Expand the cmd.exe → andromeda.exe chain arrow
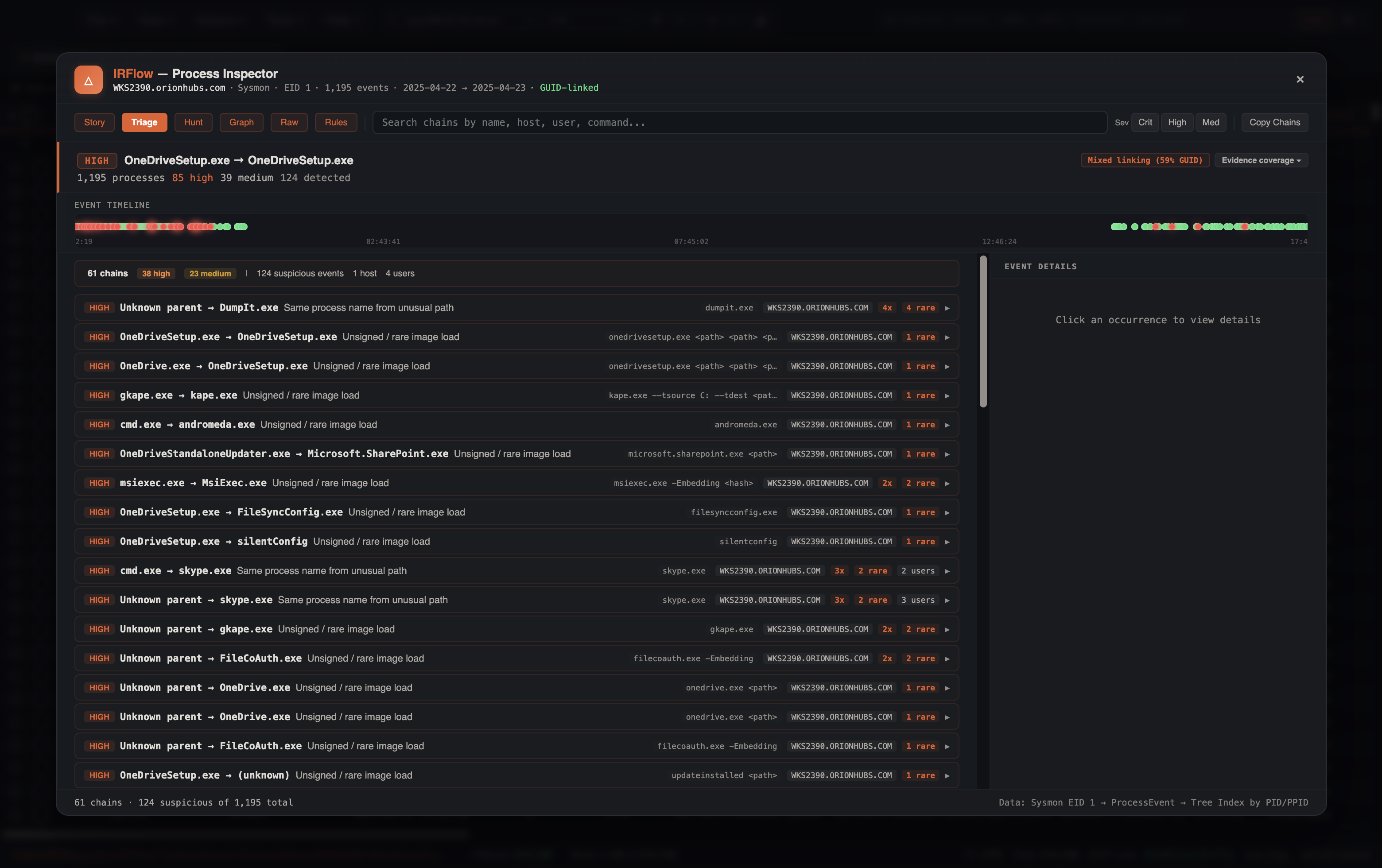Image resolution: width=1382 pixels, height=868 pixels. tap(947, 425)
